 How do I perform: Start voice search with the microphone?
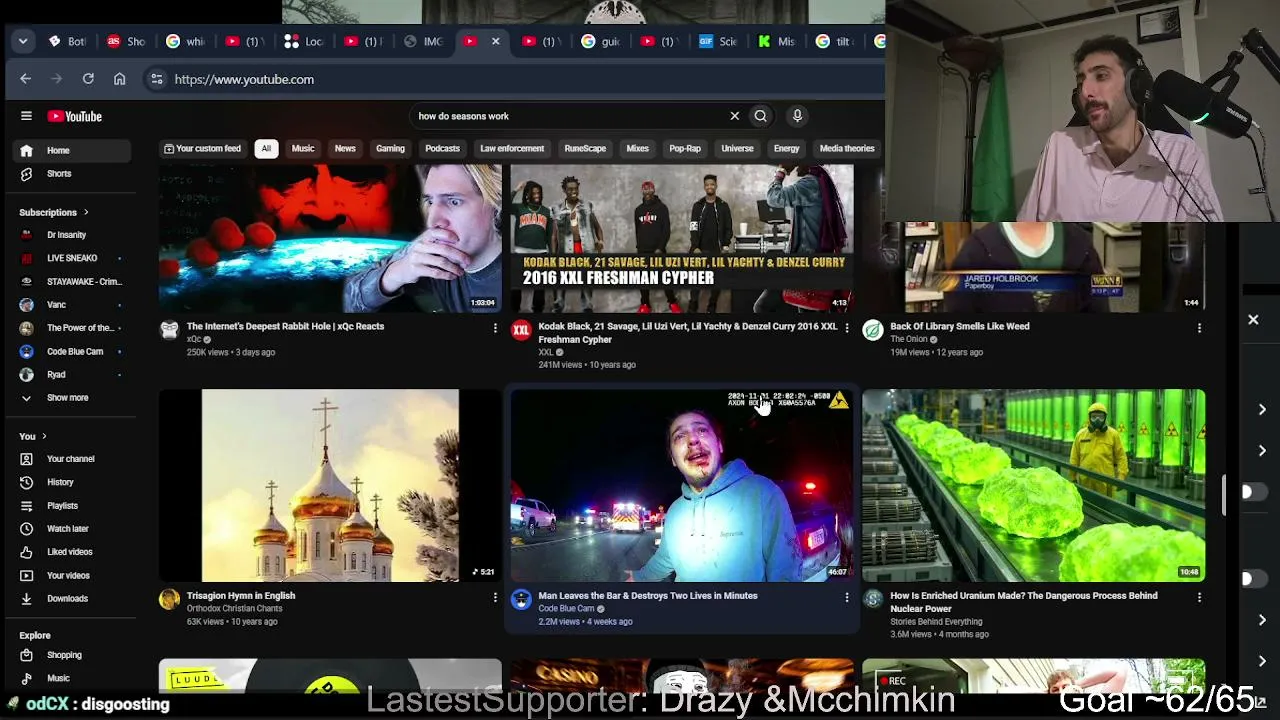[x=797, y=116]
